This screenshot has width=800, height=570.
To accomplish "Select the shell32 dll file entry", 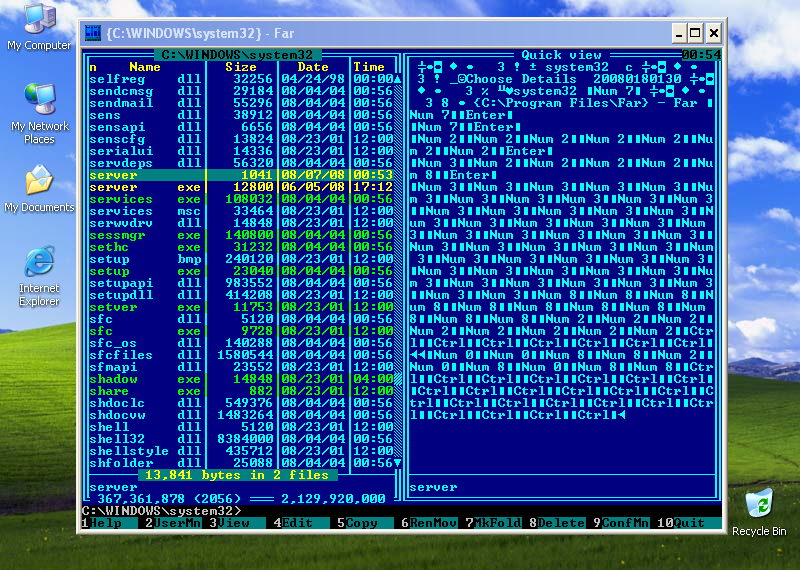I will click(117, 439).
